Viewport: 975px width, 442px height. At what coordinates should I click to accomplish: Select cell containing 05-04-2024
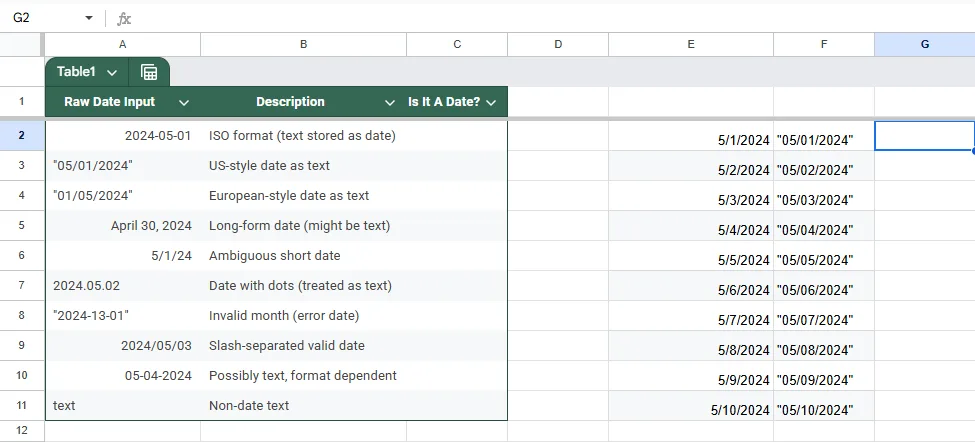(x=122, y=375)
